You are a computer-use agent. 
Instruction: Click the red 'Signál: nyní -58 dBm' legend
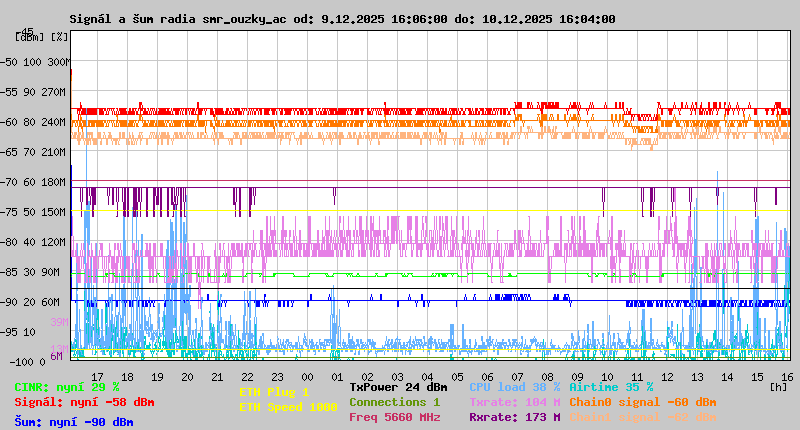[x=84, y=402]
